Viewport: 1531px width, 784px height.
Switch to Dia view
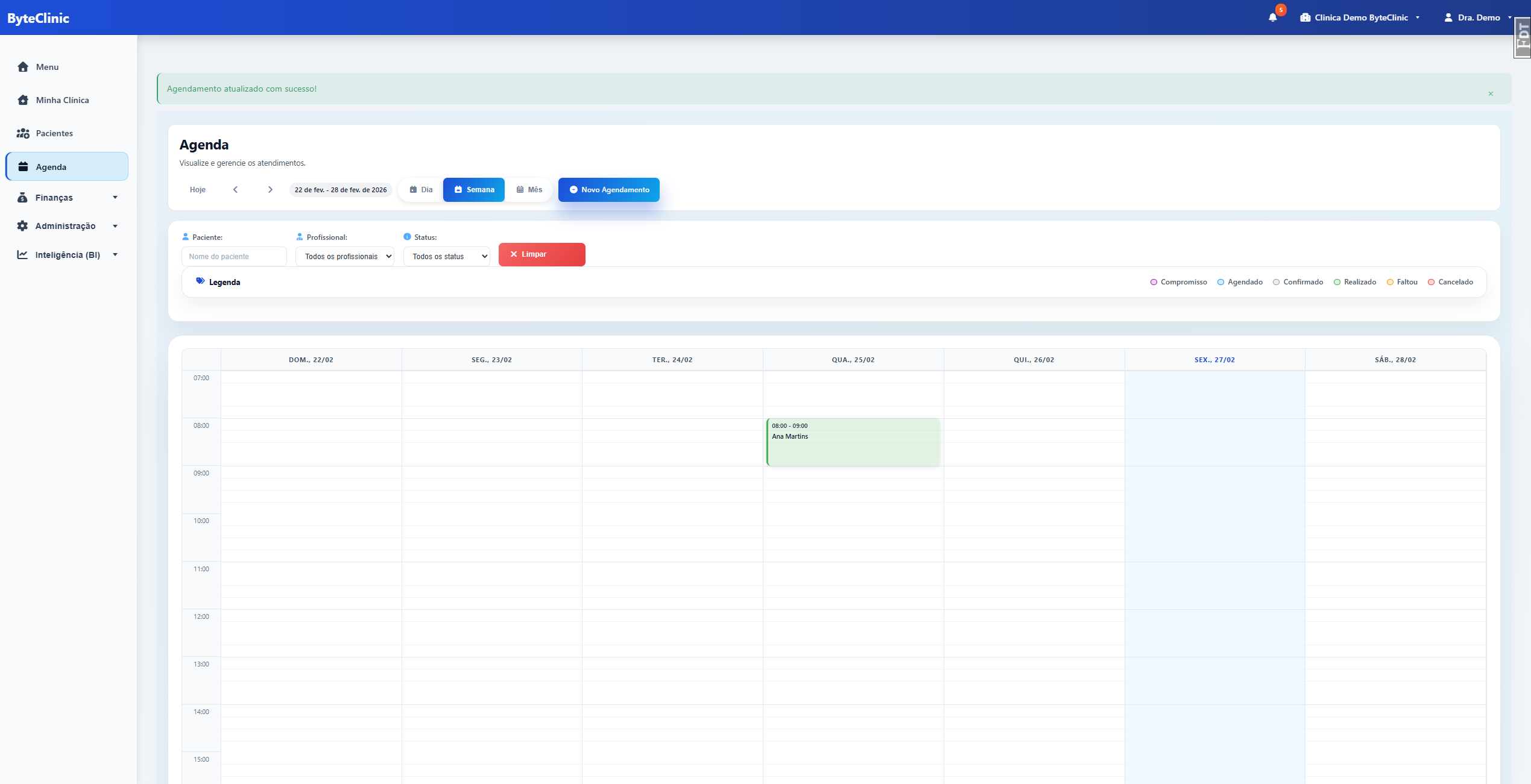421,190
